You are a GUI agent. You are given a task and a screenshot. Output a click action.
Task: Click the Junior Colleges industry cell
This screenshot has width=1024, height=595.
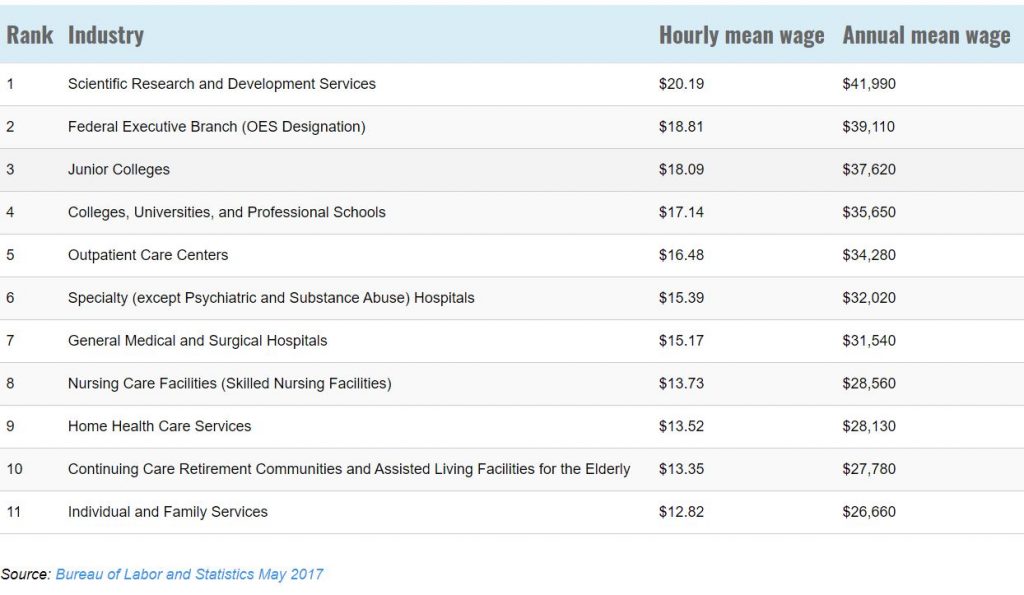tap(119, 170)
